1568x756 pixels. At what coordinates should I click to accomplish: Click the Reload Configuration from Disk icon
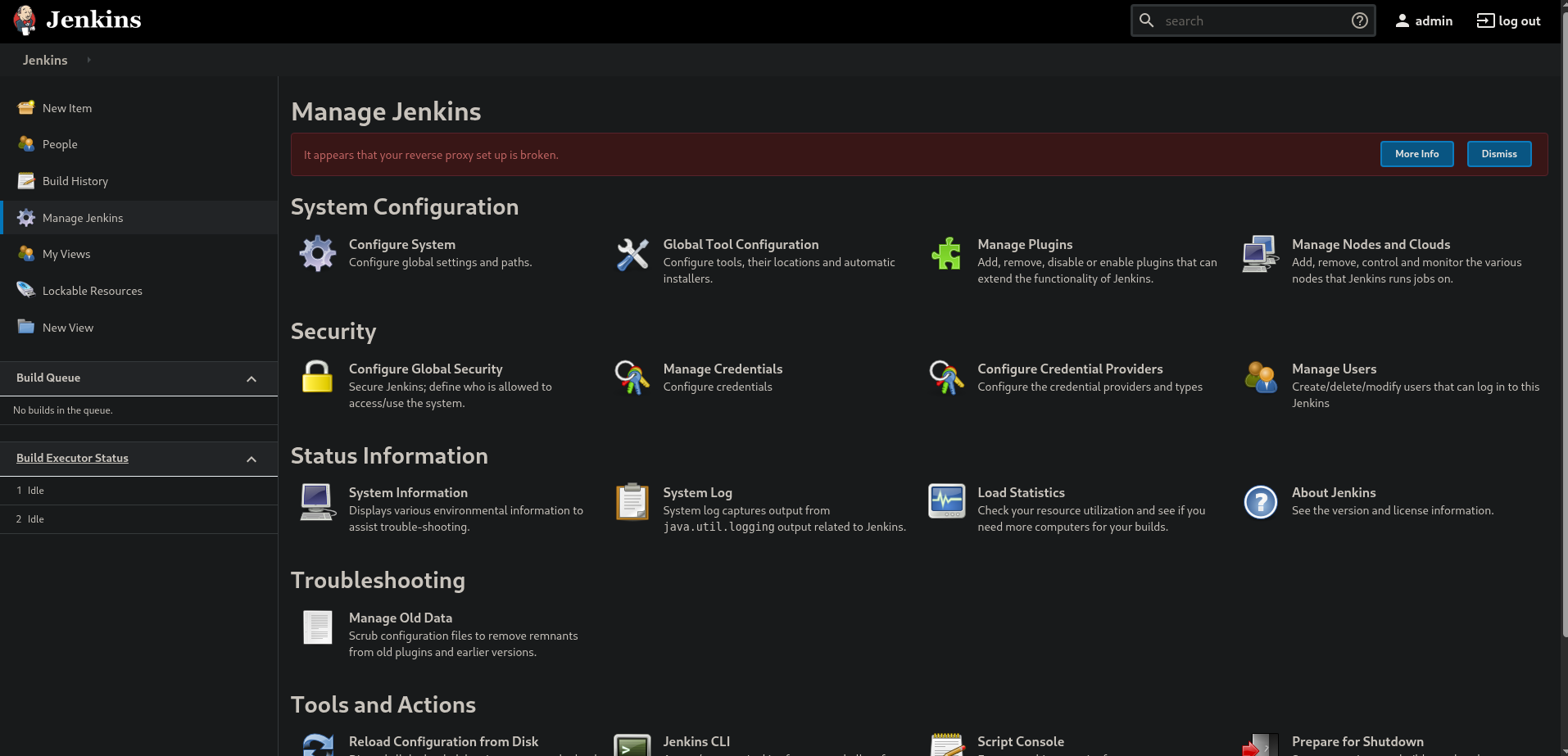(318, 745)
